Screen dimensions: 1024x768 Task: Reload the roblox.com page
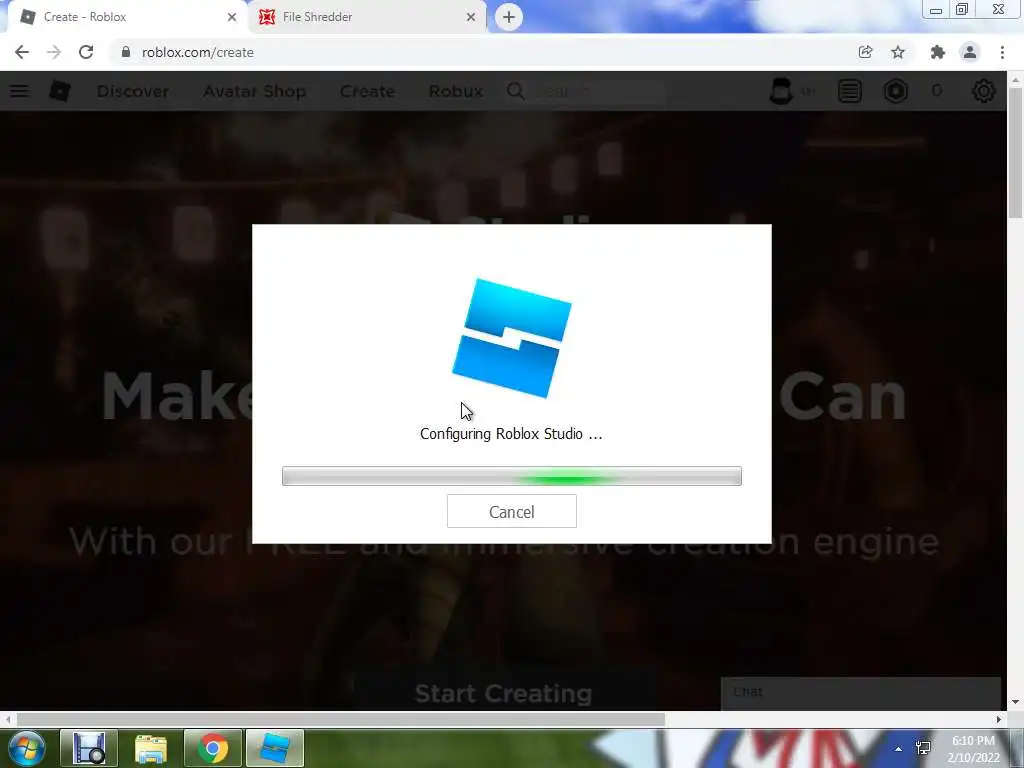(86, 52)
